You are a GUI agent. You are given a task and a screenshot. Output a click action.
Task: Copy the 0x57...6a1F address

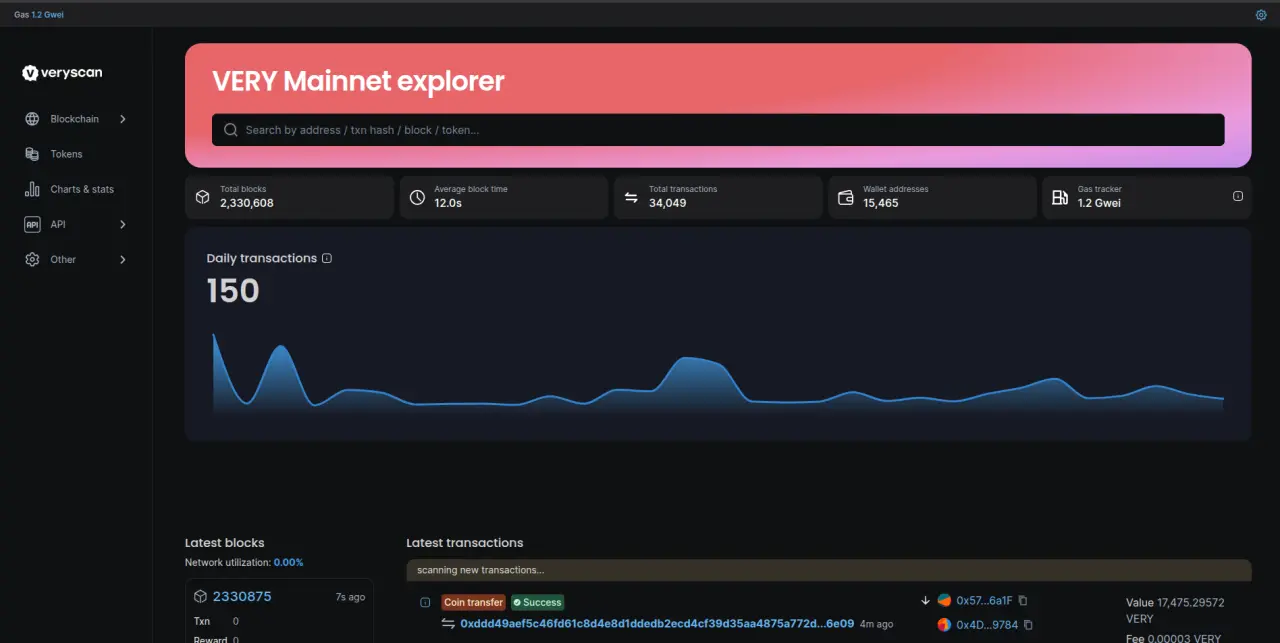pyautogui.click(x=1023, y=600)
